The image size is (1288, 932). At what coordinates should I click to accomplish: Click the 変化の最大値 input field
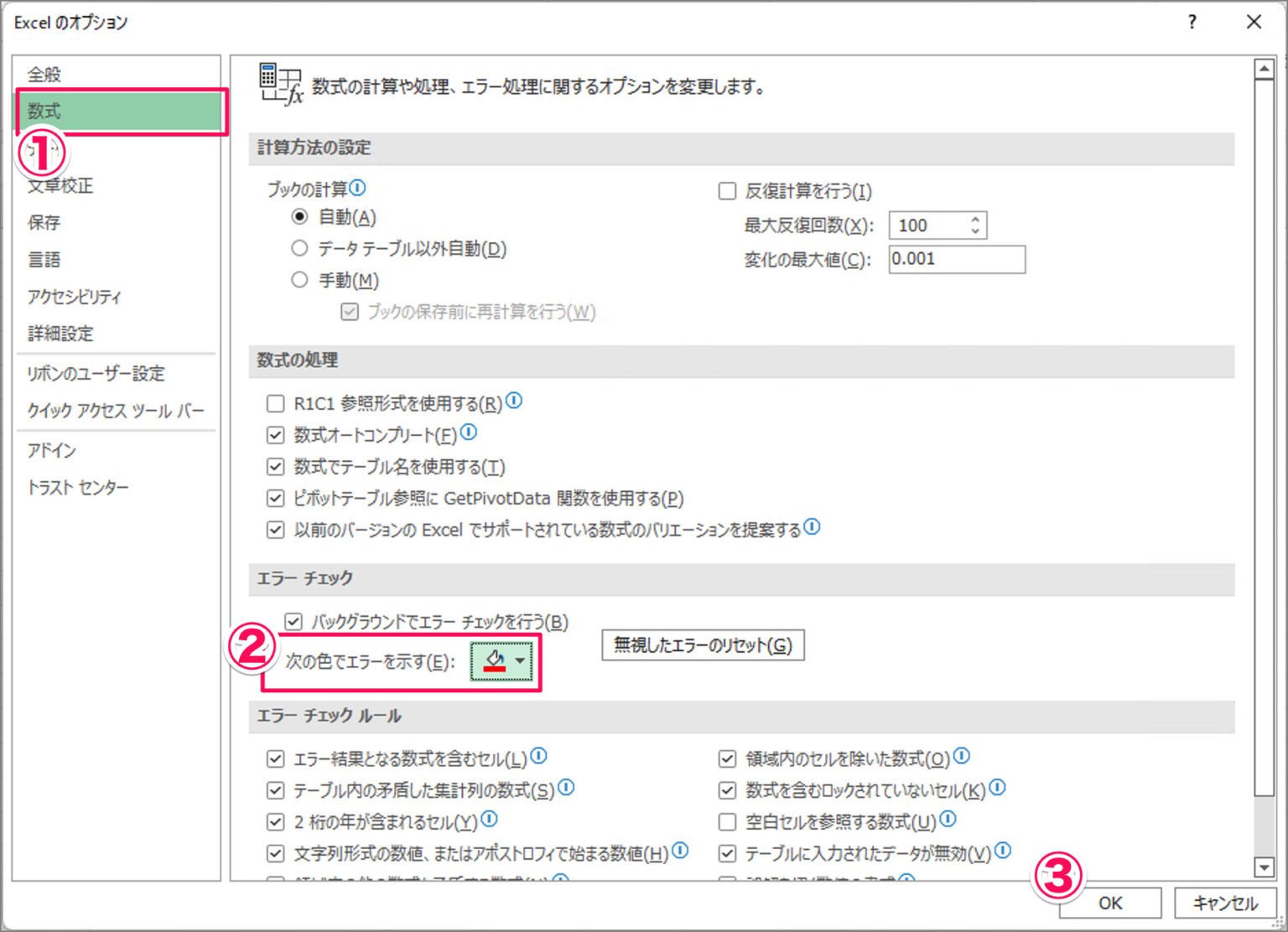click(957, 259)
